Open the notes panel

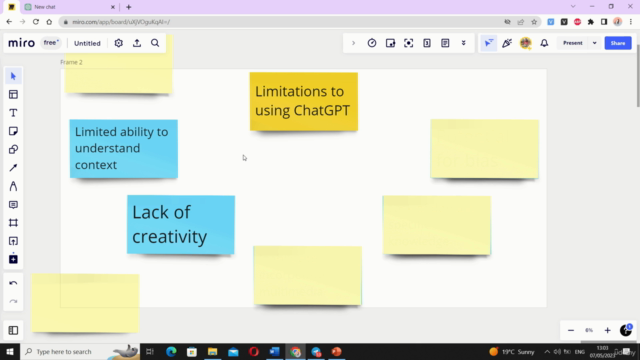click(445, 43)
